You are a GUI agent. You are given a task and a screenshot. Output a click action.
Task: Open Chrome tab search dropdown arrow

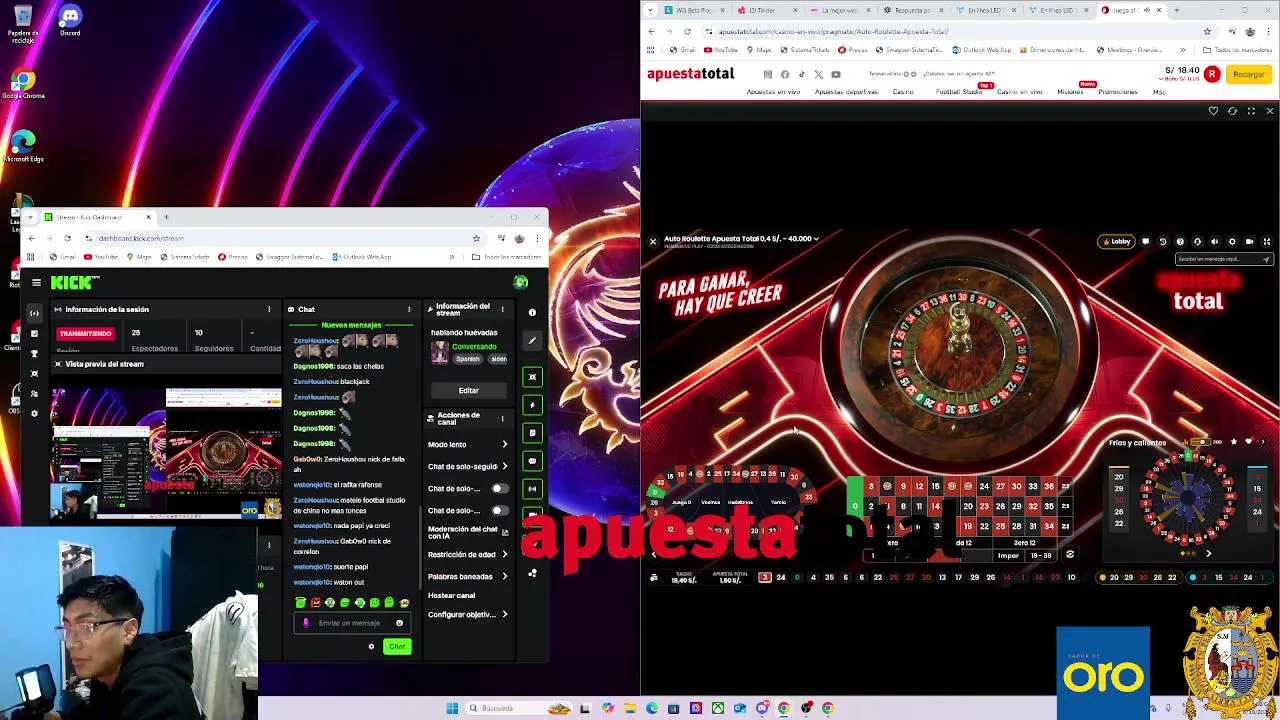(651, 10)
